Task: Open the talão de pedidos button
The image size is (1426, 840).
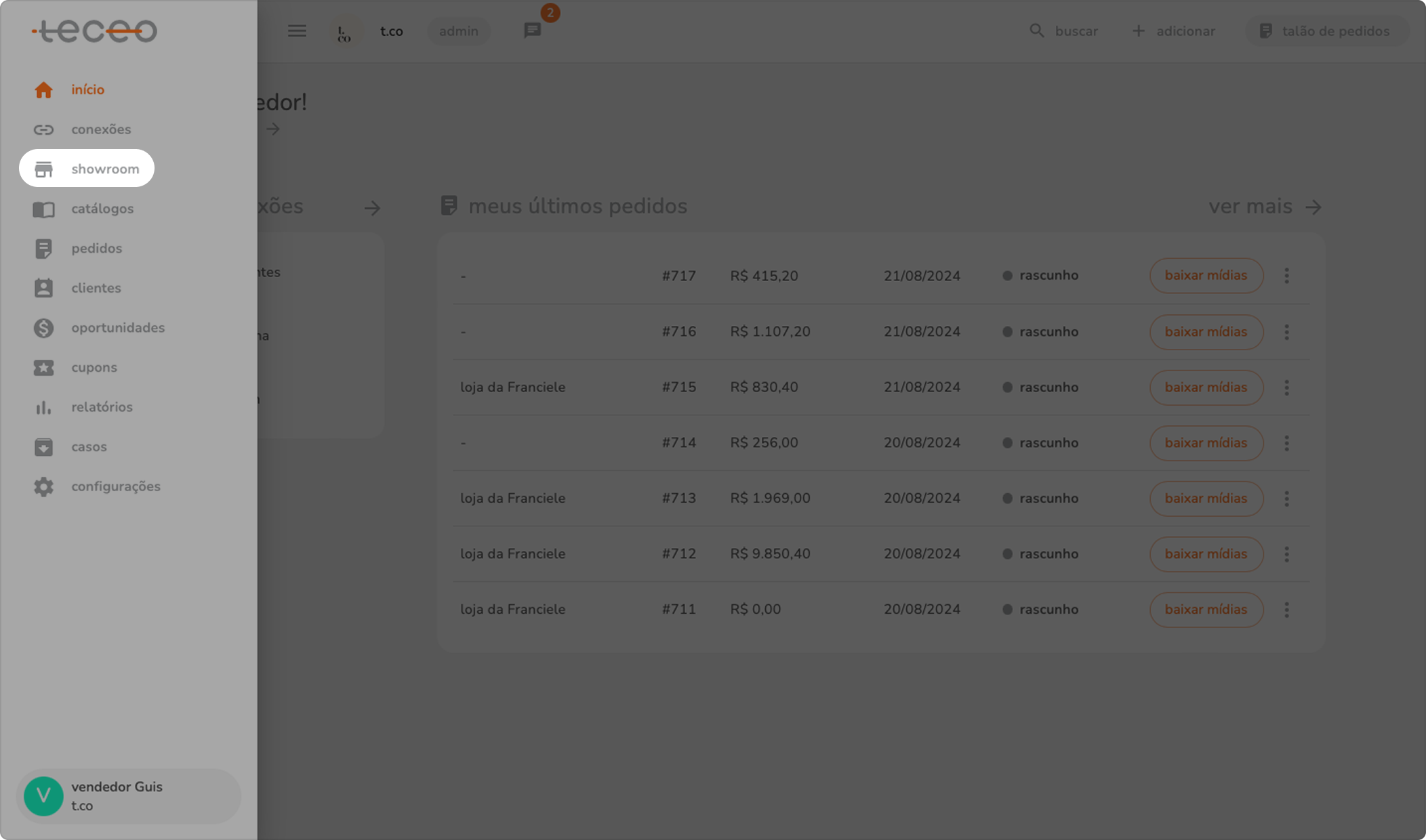Action: [x=1326, y=31]
